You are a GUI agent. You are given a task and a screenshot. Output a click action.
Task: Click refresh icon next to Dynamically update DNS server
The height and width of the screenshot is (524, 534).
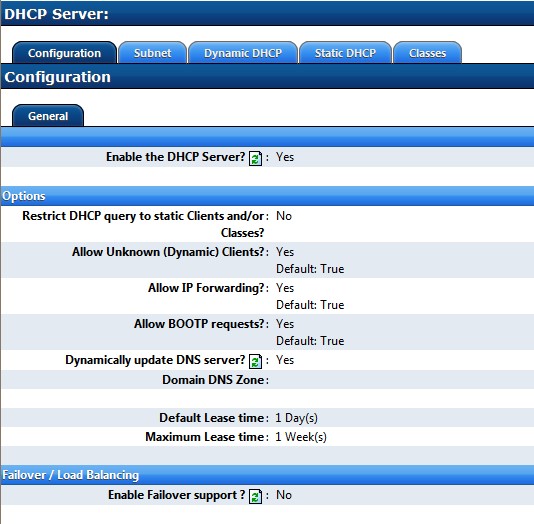pos(255,361)
